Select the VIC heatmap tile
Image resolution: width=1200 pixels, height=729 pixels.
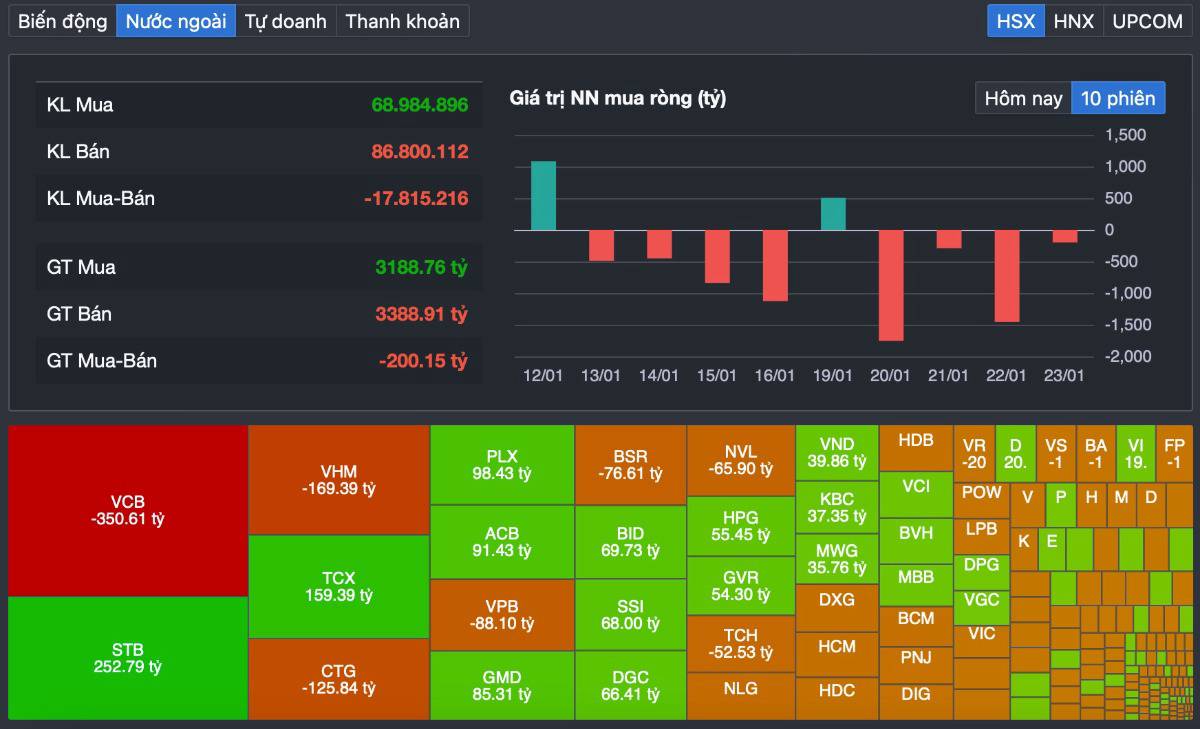pos(981,641)
